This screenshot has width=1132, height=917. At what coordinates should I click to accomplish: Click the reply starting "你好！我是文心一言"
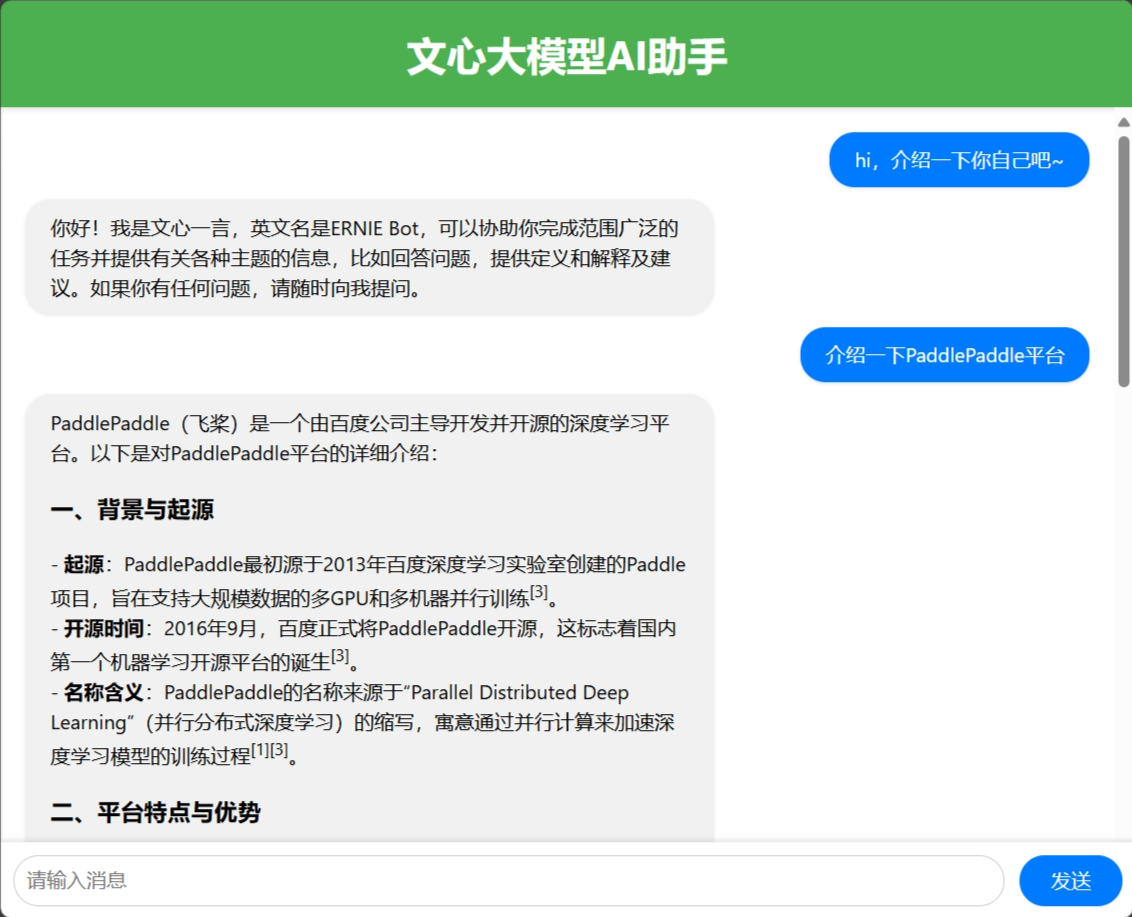(x=370, y=258)
